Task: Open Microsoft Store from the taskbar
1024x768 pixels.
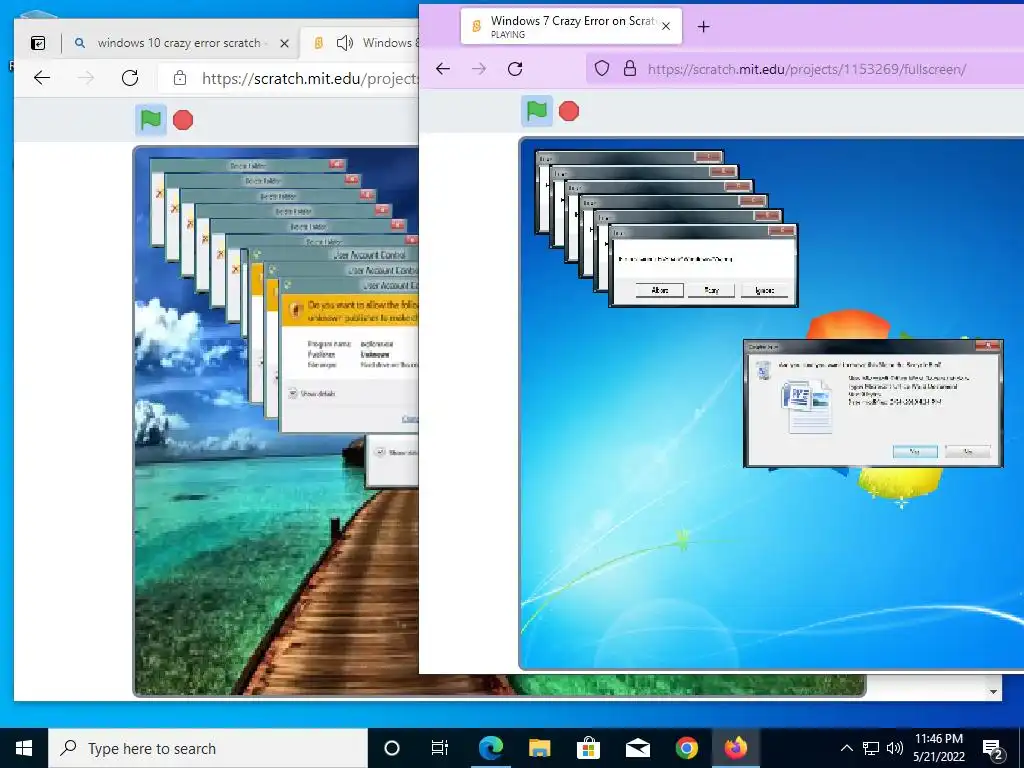Action: click(588, 748)
